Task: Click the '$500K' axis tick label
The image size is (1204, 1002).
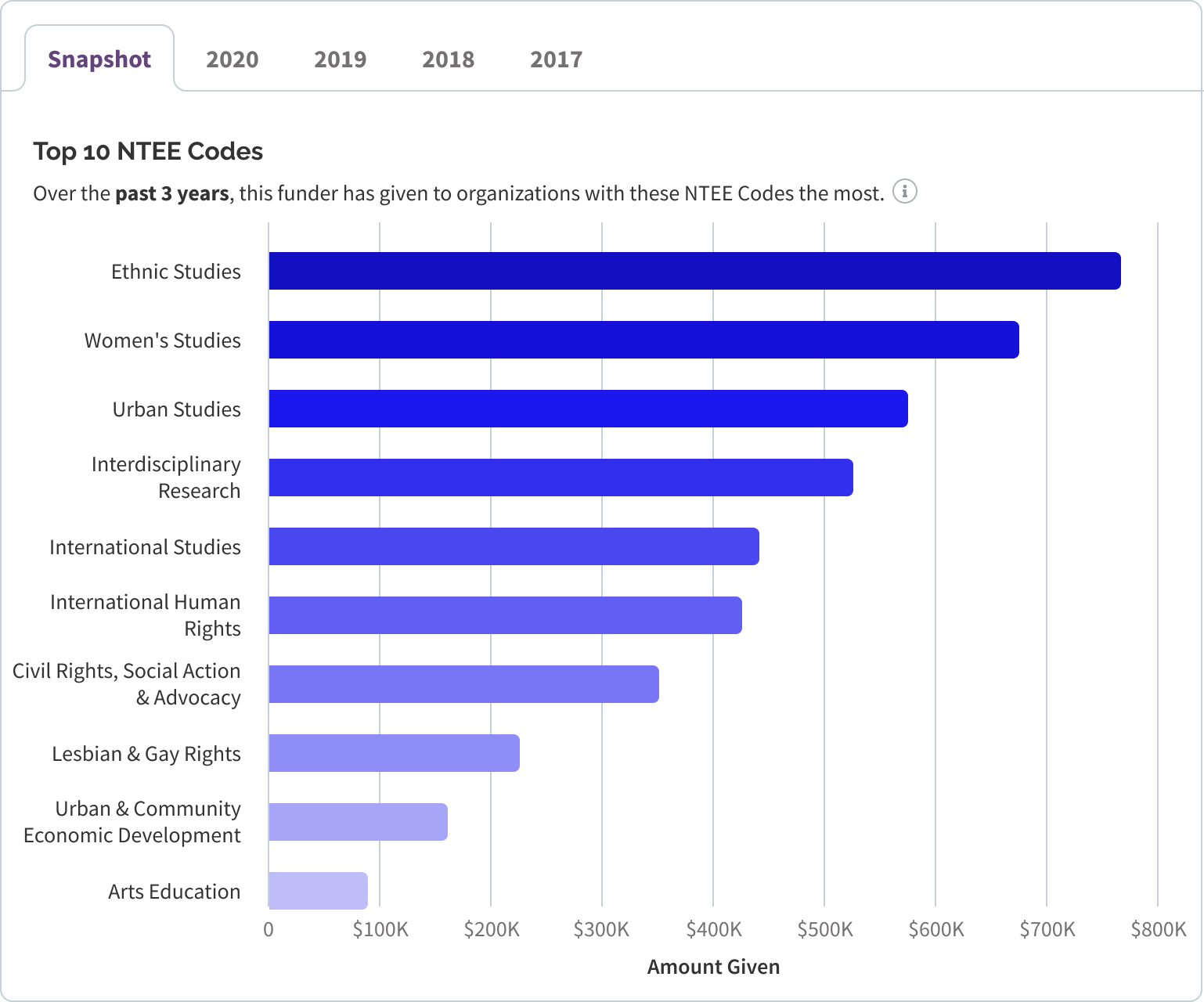Action: [x=825, y=929]
